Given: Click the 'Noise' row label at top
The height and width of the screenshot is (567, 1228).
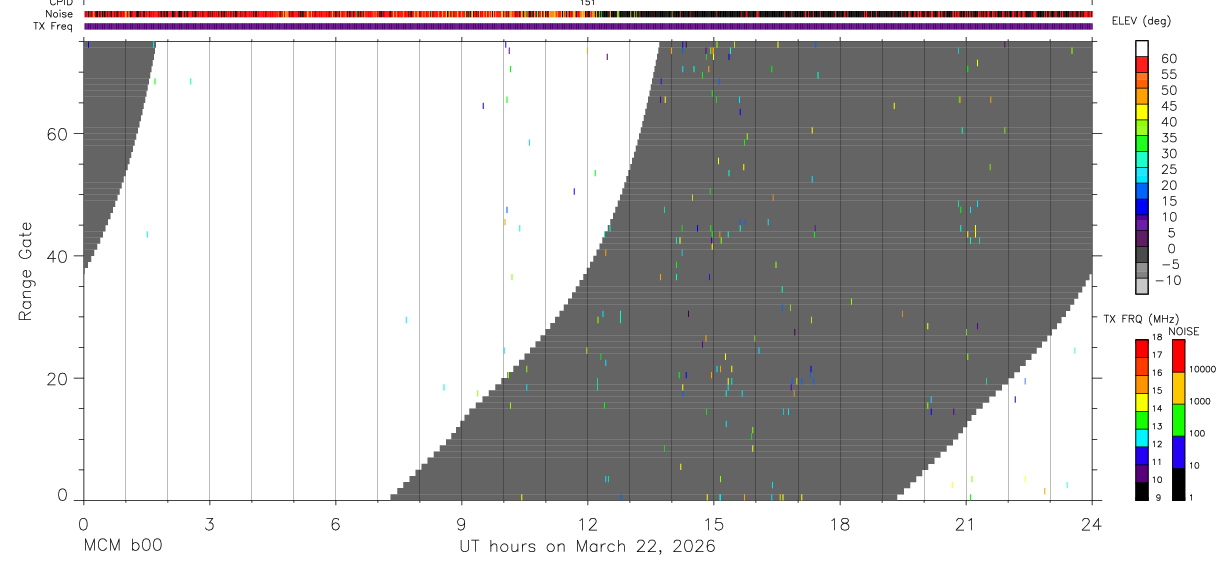Looking at the screenshot, I should [60, 14].
